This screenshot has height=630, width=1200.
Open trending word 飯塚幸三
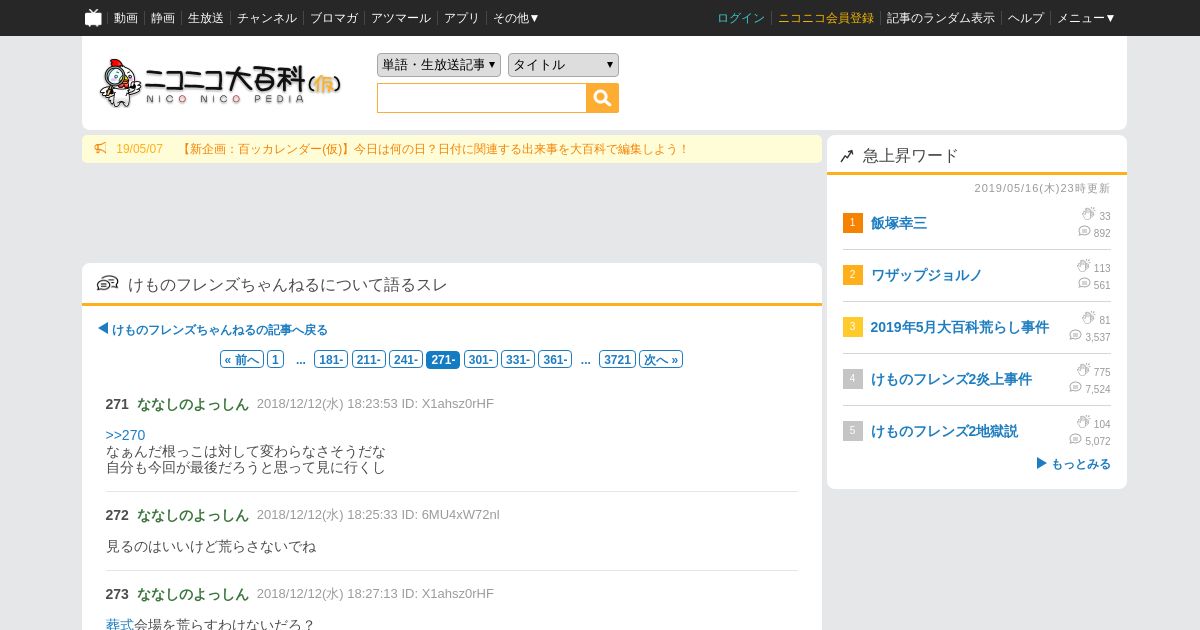pos(899,223)
